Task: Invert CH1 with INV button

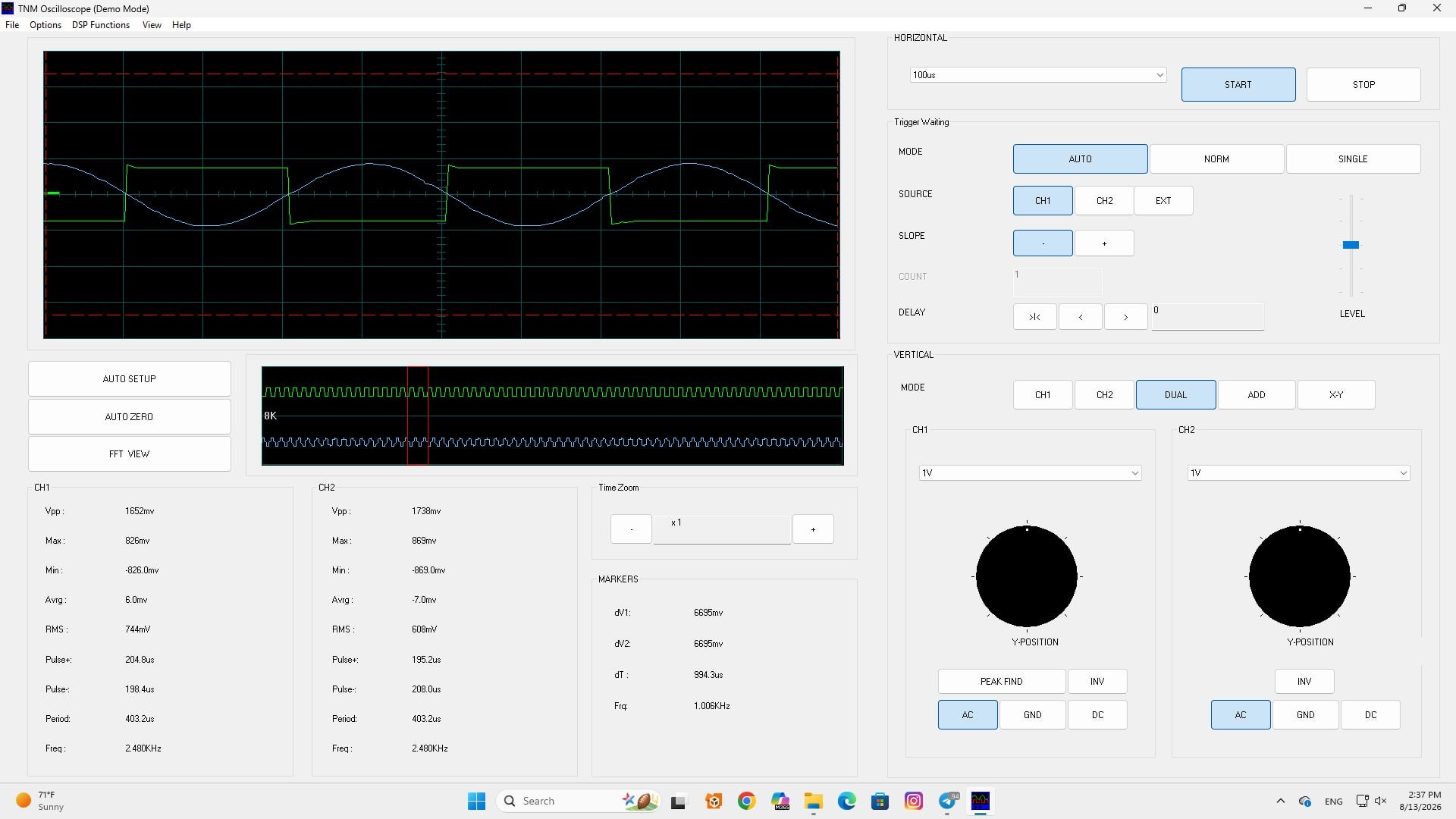Action: [1097, 682]
